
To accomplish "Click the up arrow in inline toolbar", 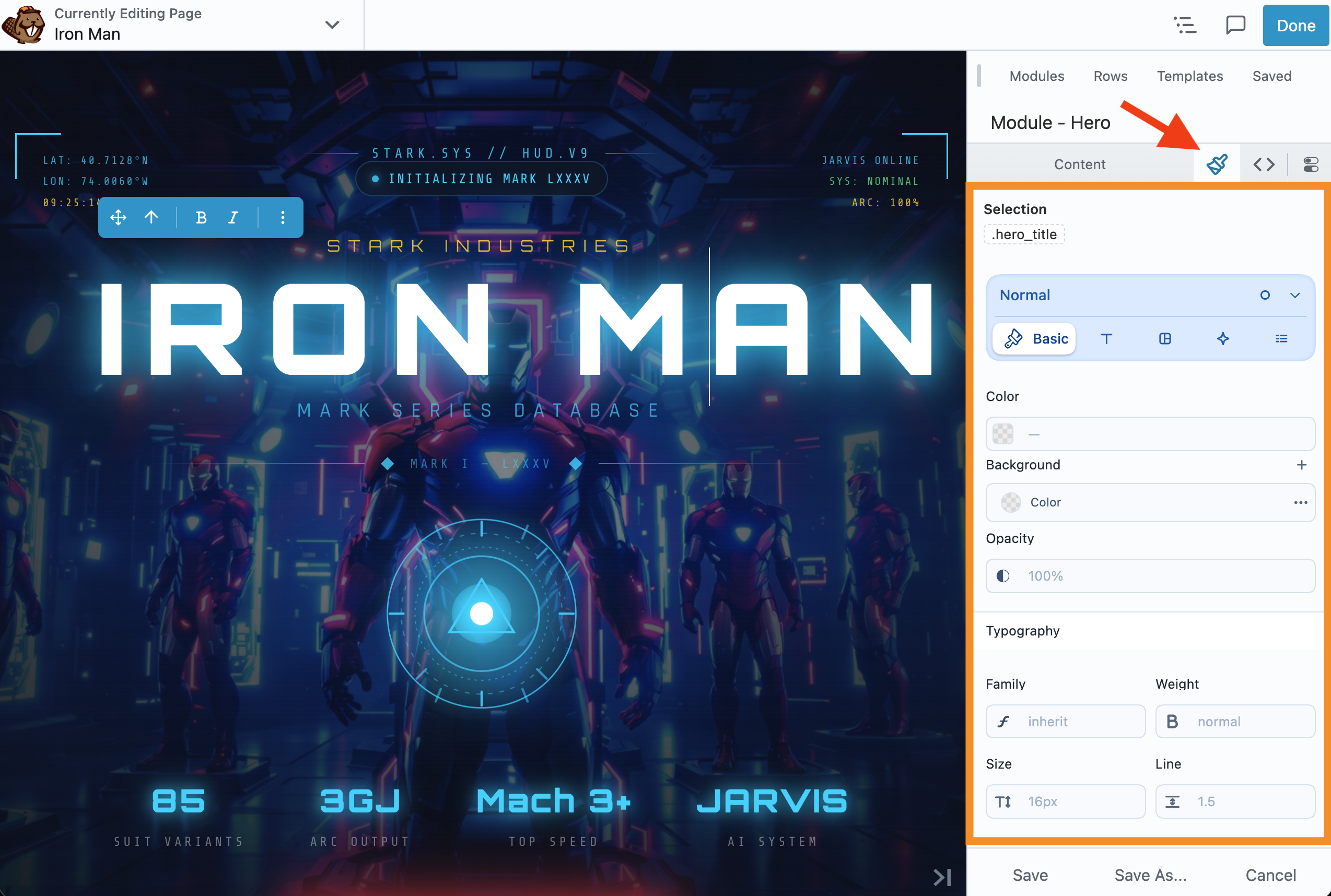I will (x=151, y=217).
